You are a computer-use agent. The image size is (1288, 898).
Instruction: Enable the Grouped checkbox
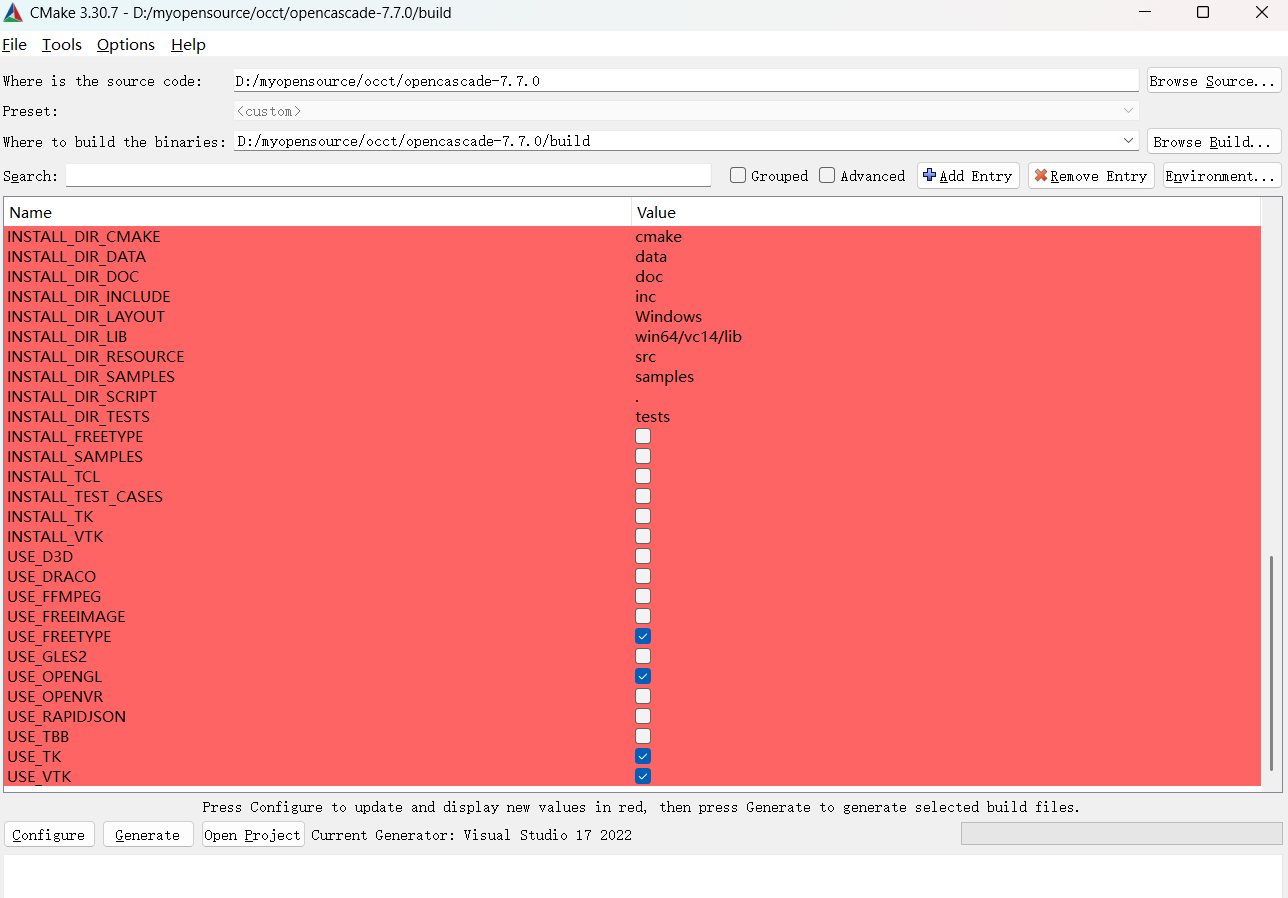[738, 175]
